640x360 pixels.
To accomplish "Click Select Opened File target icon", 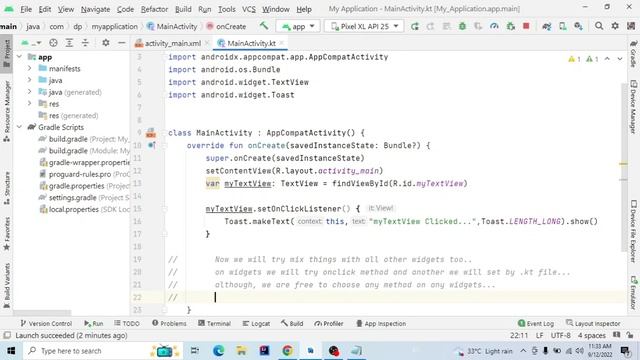I will tap(53, 43).
